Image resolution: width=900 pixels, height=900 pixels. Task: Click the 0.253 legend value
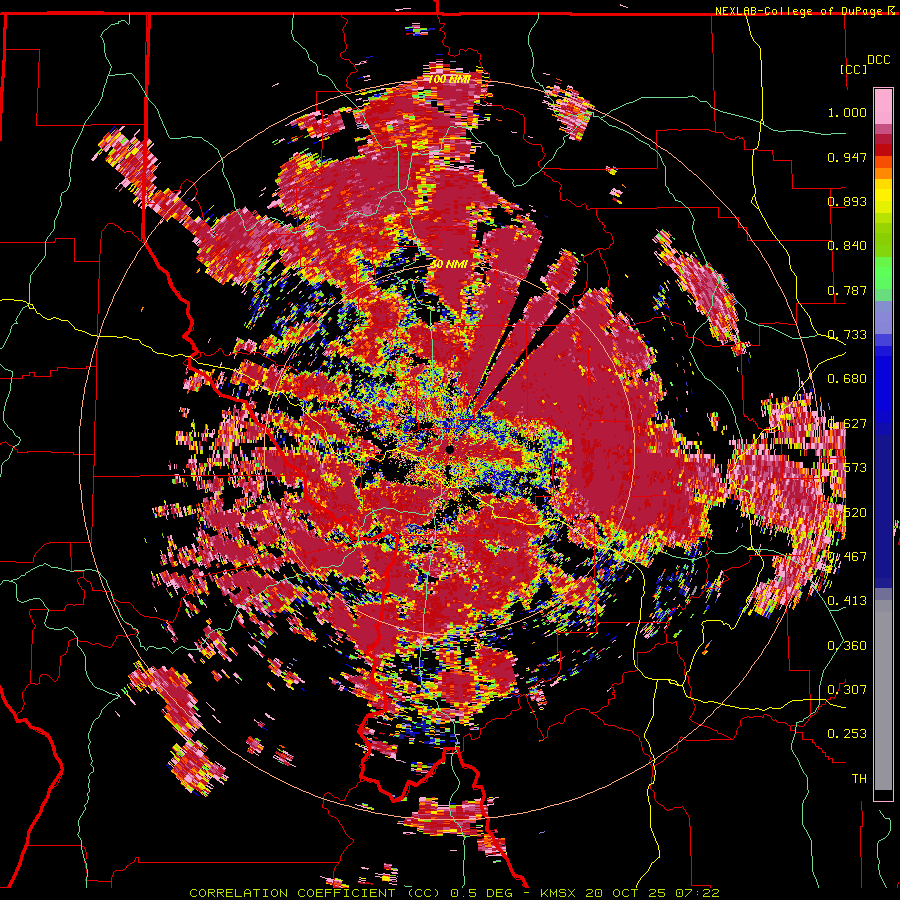[847, 734]
